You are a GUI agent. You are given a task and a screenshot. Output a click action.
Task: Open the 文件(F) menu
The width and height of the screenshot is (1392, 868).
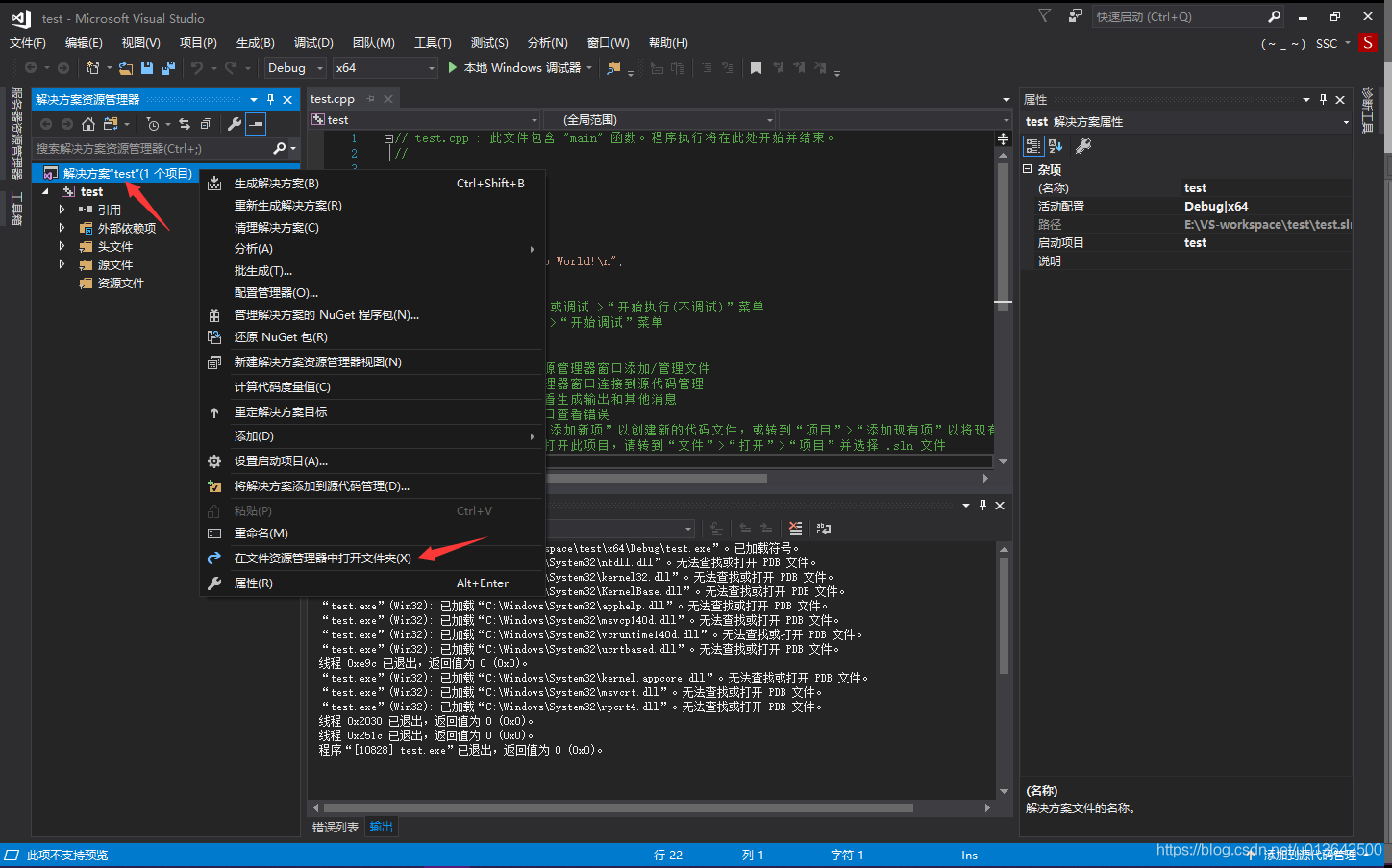(x=28, y=43)
